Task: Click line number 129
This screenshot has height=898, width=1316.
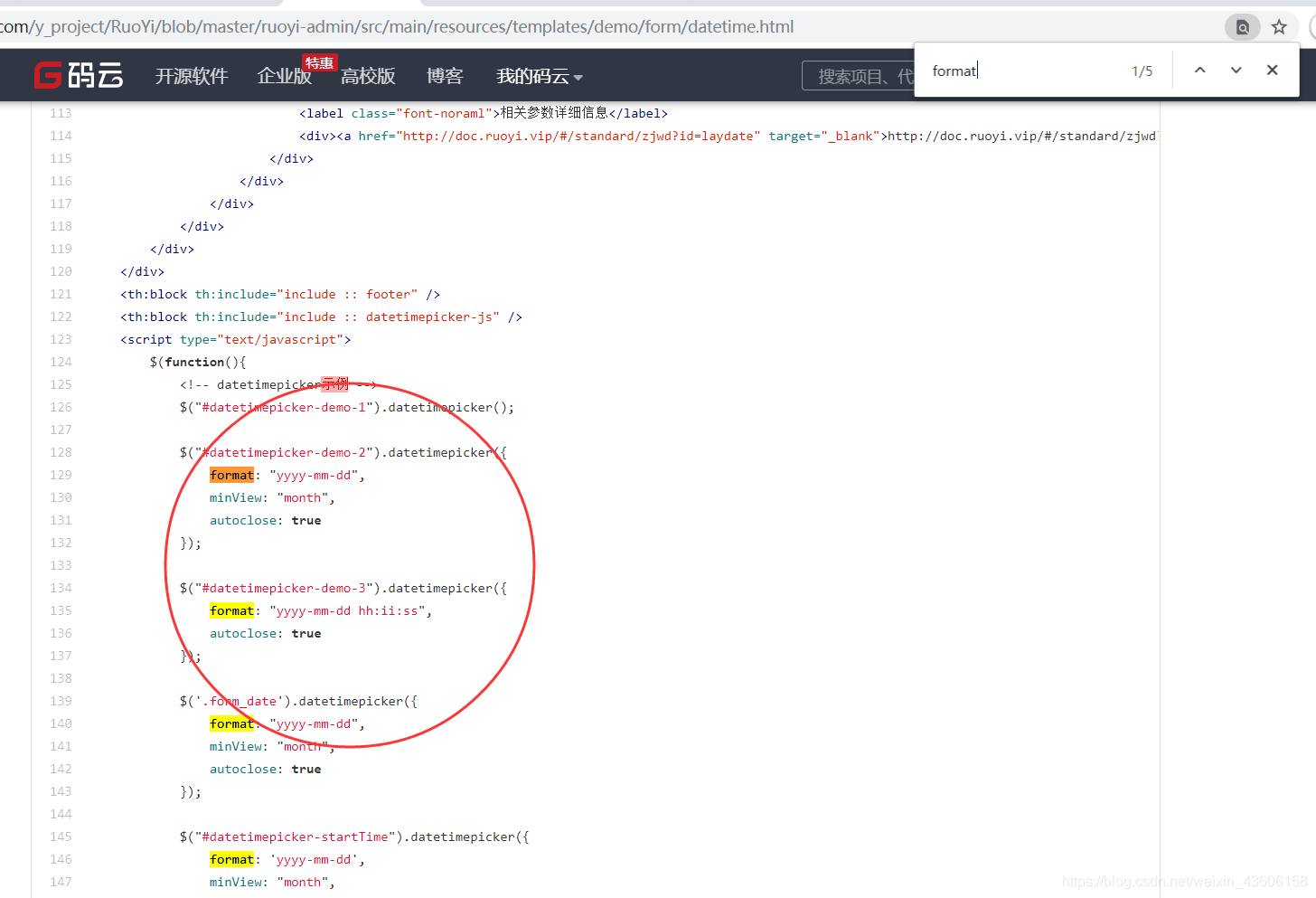Action: pos(61,475)
